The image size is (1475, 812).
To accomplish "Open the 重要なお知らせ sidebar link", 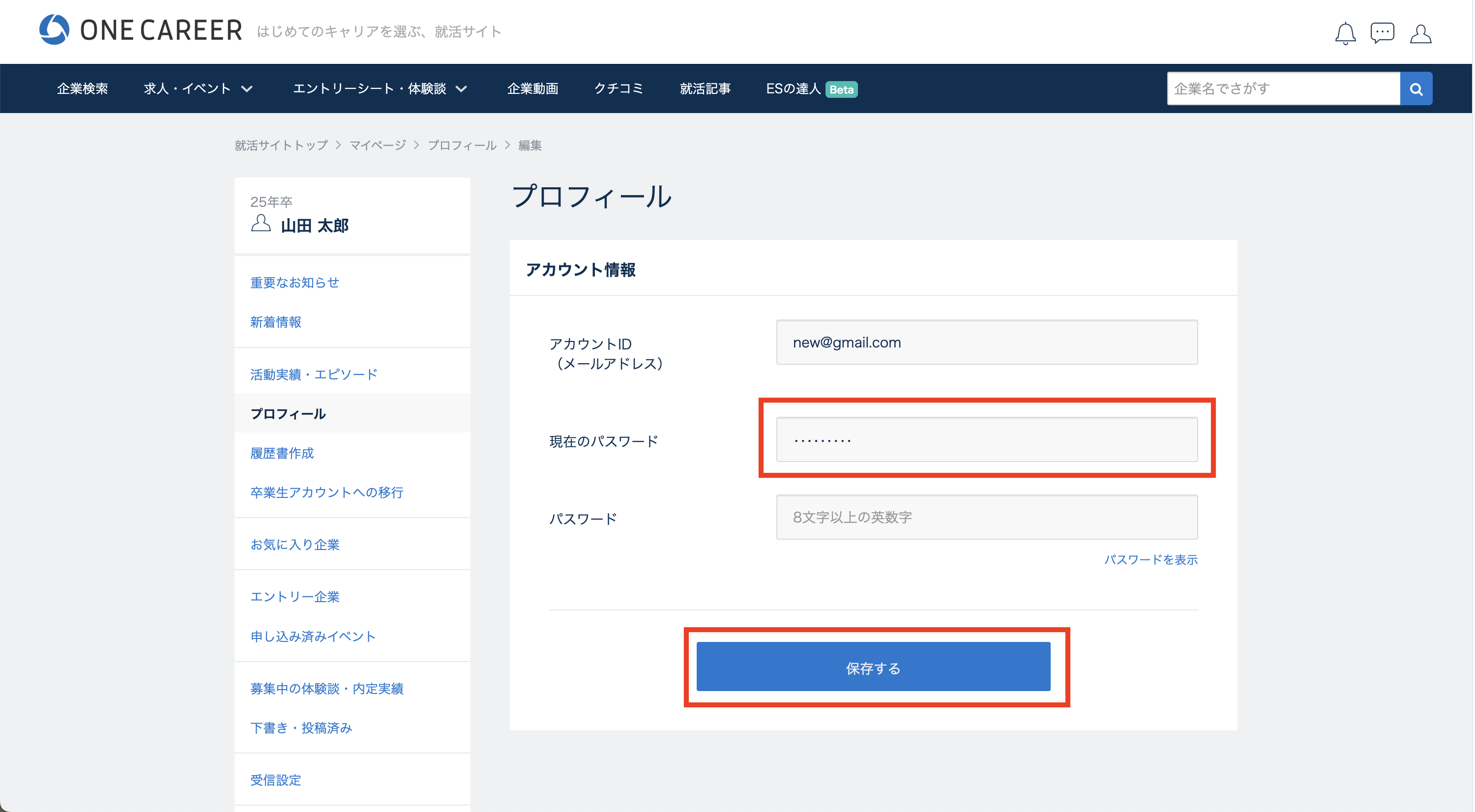I will 295,283.
